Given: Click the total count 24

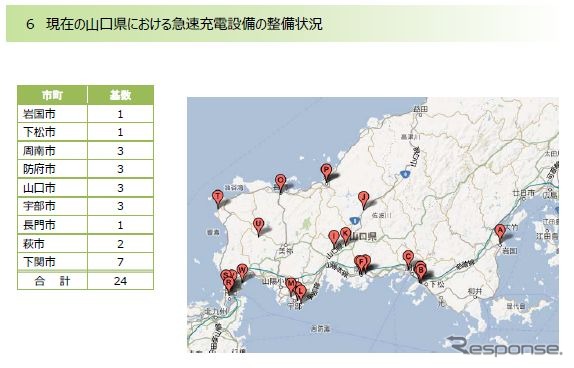Looking at the screenshot, I should (120, 281).
